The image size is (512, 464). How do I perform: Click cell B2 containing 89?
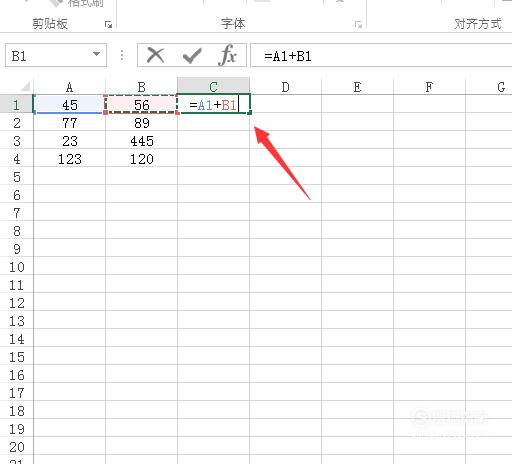(x=141, y=122)
